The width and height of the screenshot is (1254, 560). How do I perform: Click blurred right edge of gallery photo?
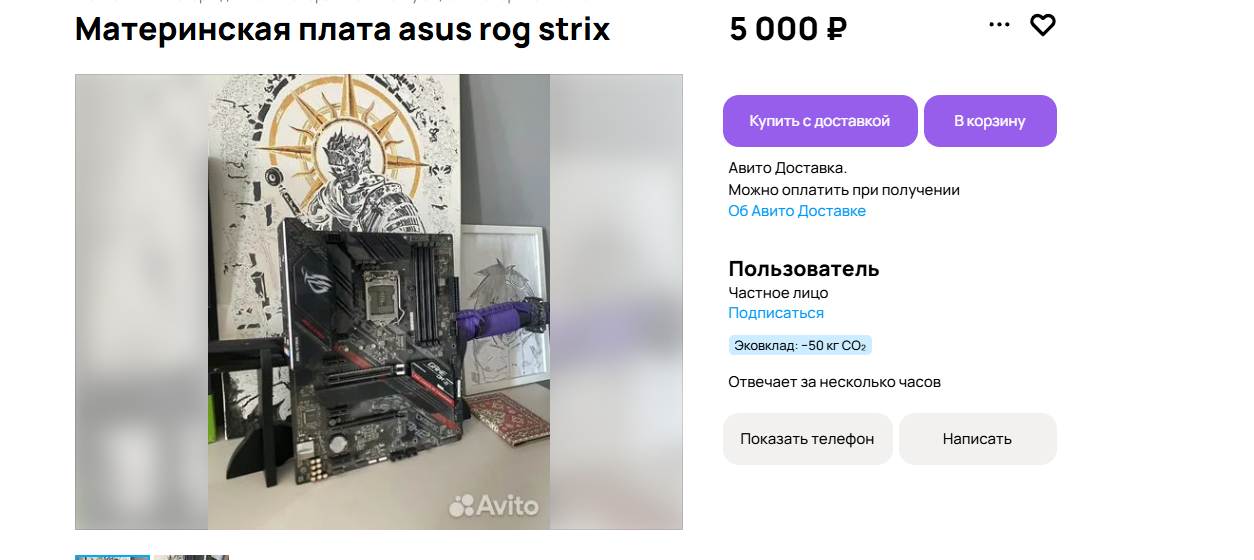616,302
